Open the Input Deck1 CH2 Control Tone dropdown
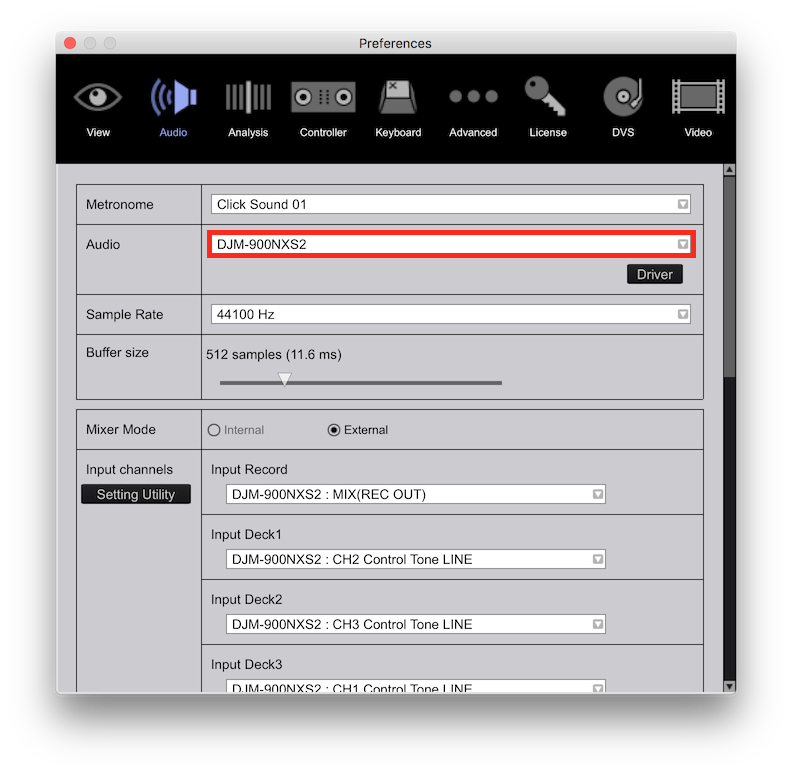 tap(416, 559)
